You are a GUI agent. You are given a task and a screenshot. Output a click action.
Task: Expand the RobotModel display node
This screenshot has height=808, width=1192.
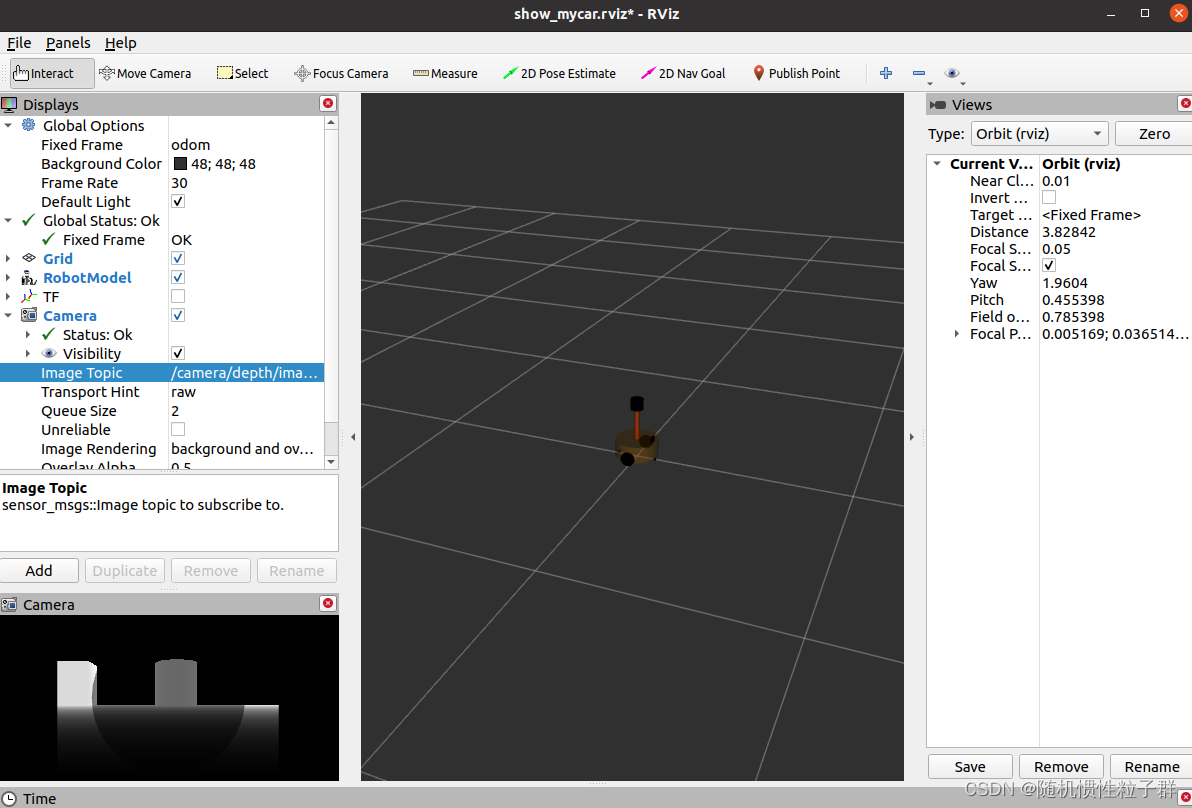(x=8, y=277)
